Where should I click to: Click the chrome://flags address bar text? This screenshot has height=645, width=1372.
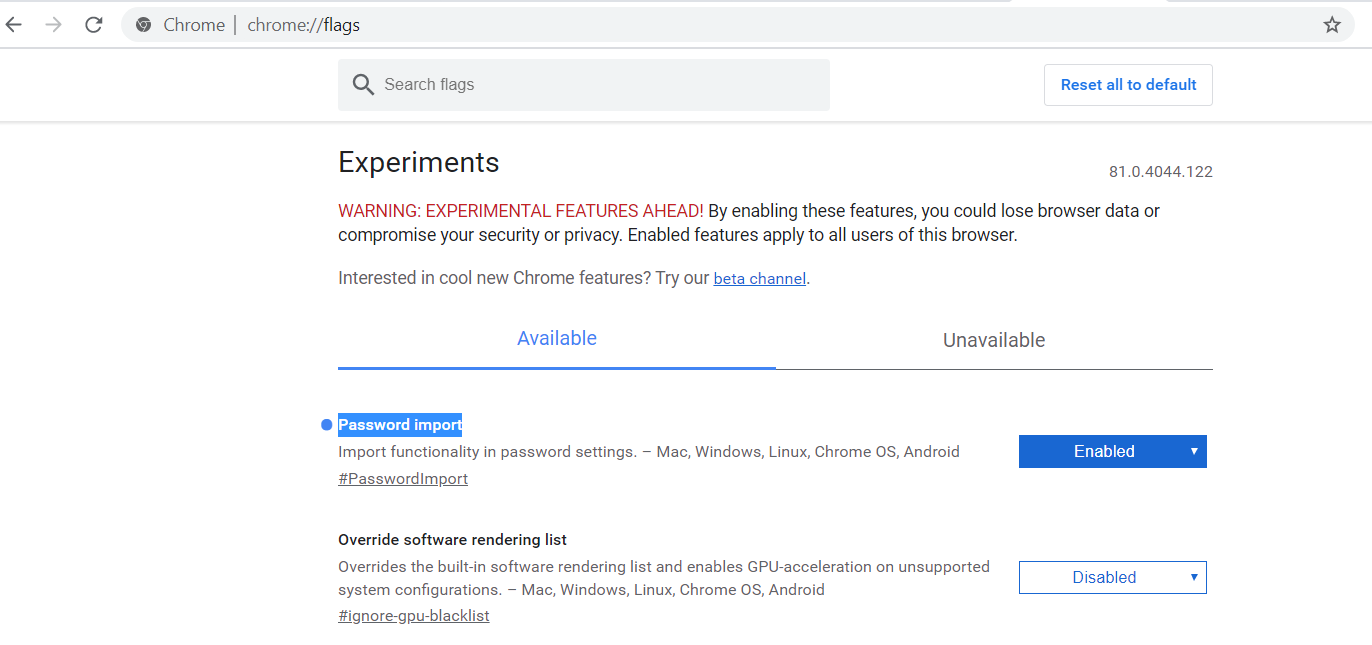303,25
